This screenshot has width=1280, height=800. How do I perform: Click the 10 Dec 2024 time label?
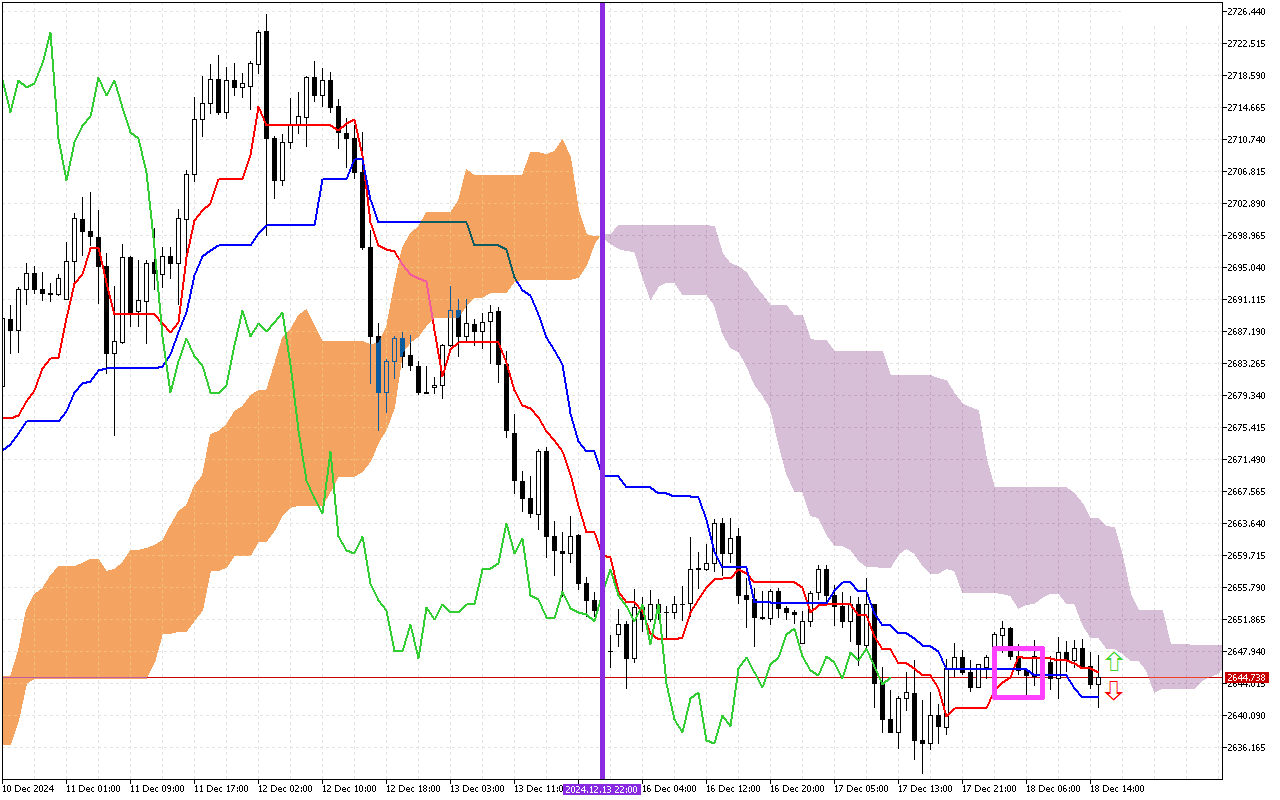coord(29,789)
